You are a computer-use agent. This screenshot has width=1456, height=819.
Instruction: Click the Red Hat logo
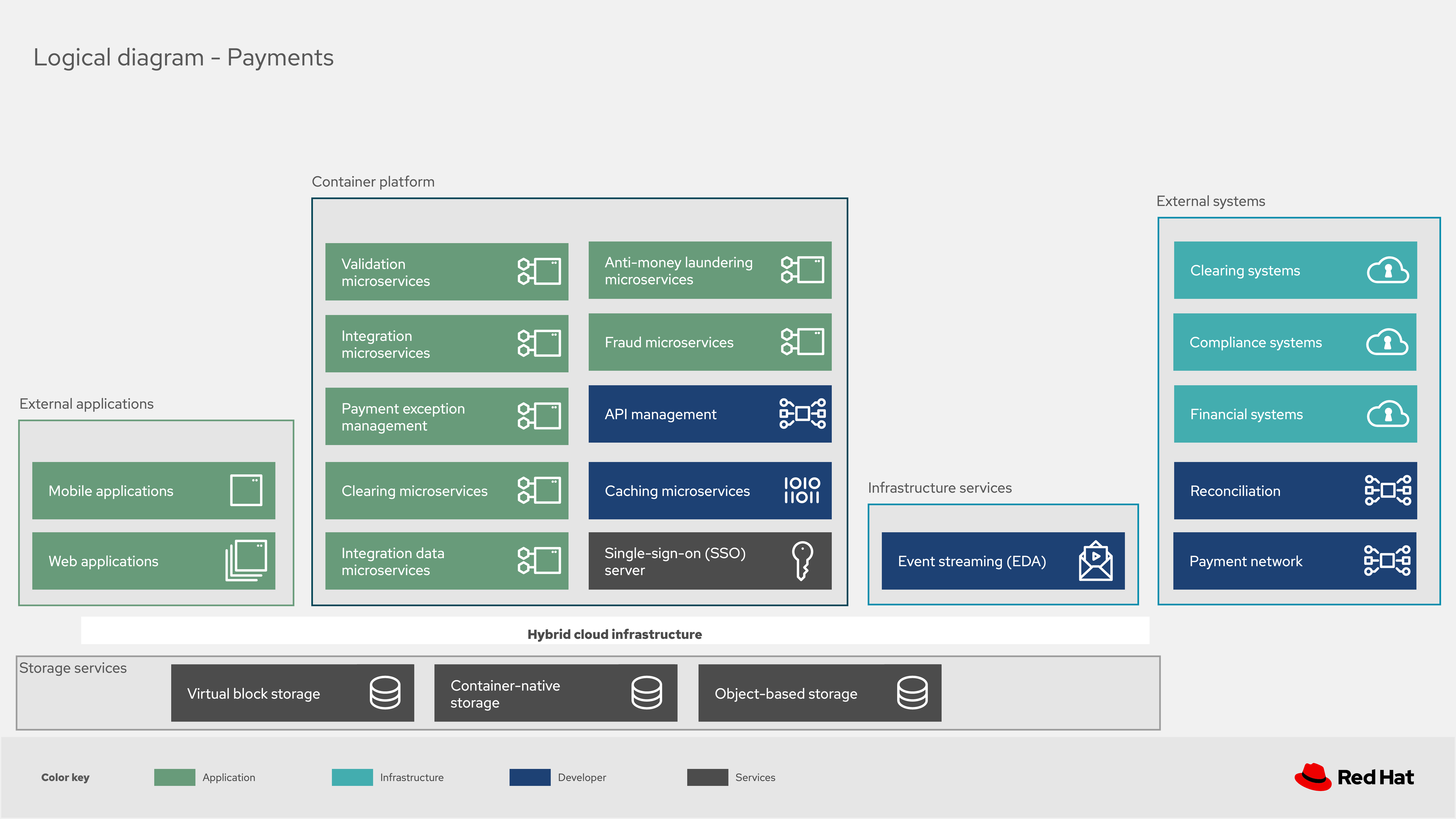1354,777
